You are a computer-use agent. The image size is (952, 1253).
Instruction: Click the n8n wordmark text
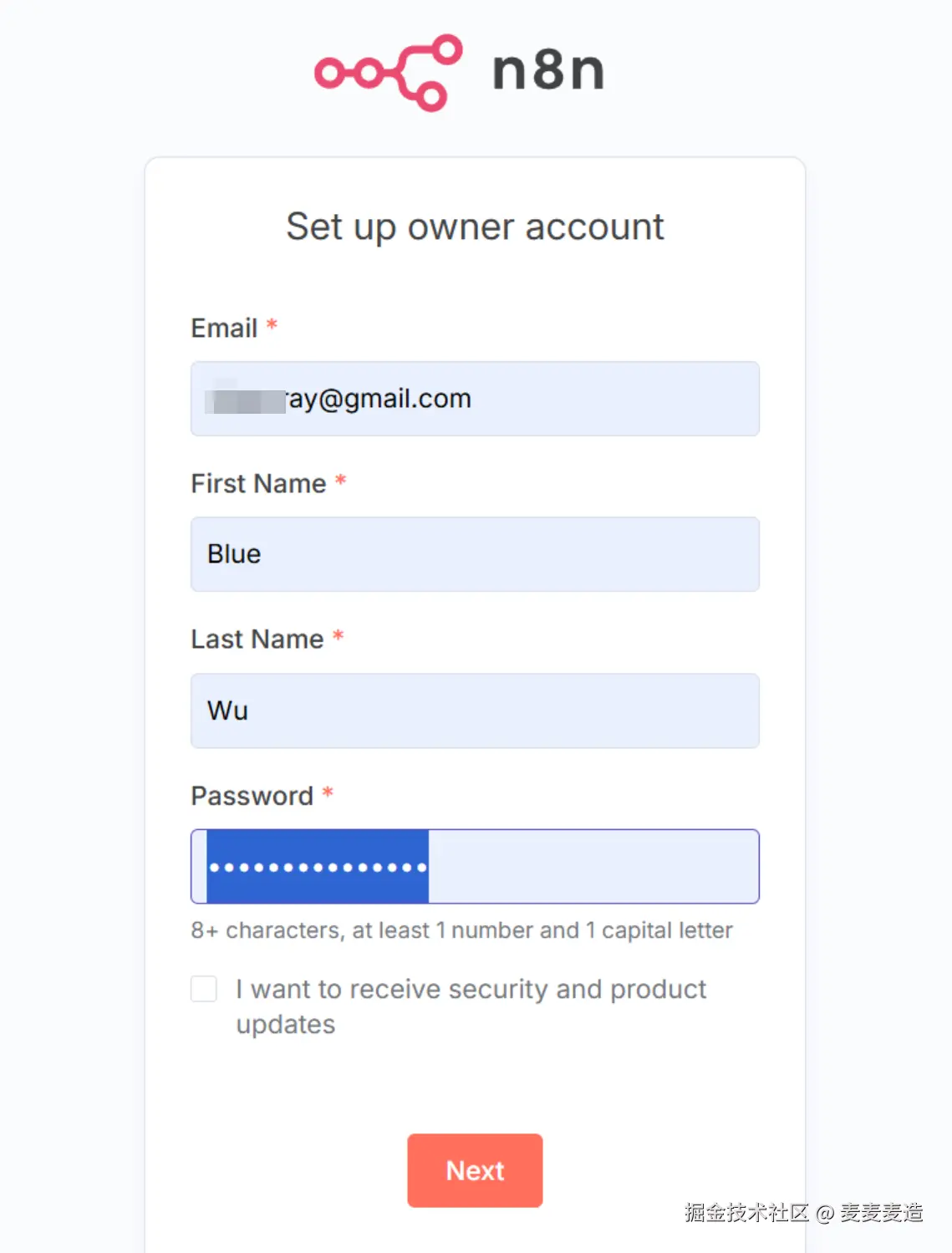point(548,71)
